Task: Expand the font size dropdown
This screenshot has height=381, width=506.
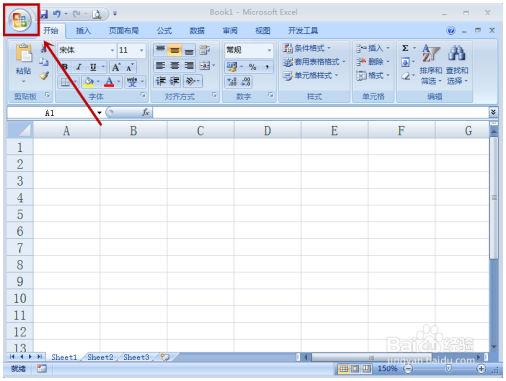Action: pos(142,50)
